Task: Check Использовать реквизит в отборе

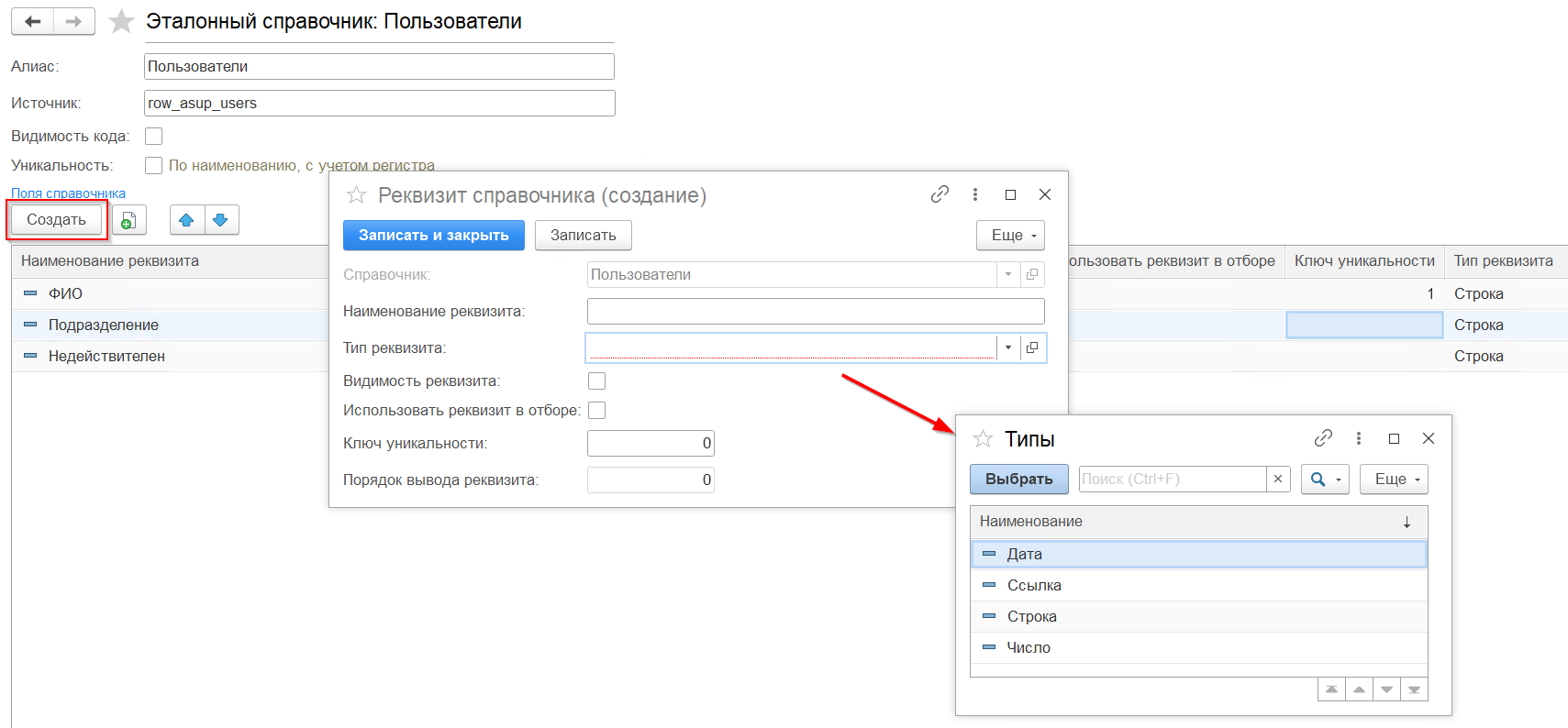Action: coord(596,410)
